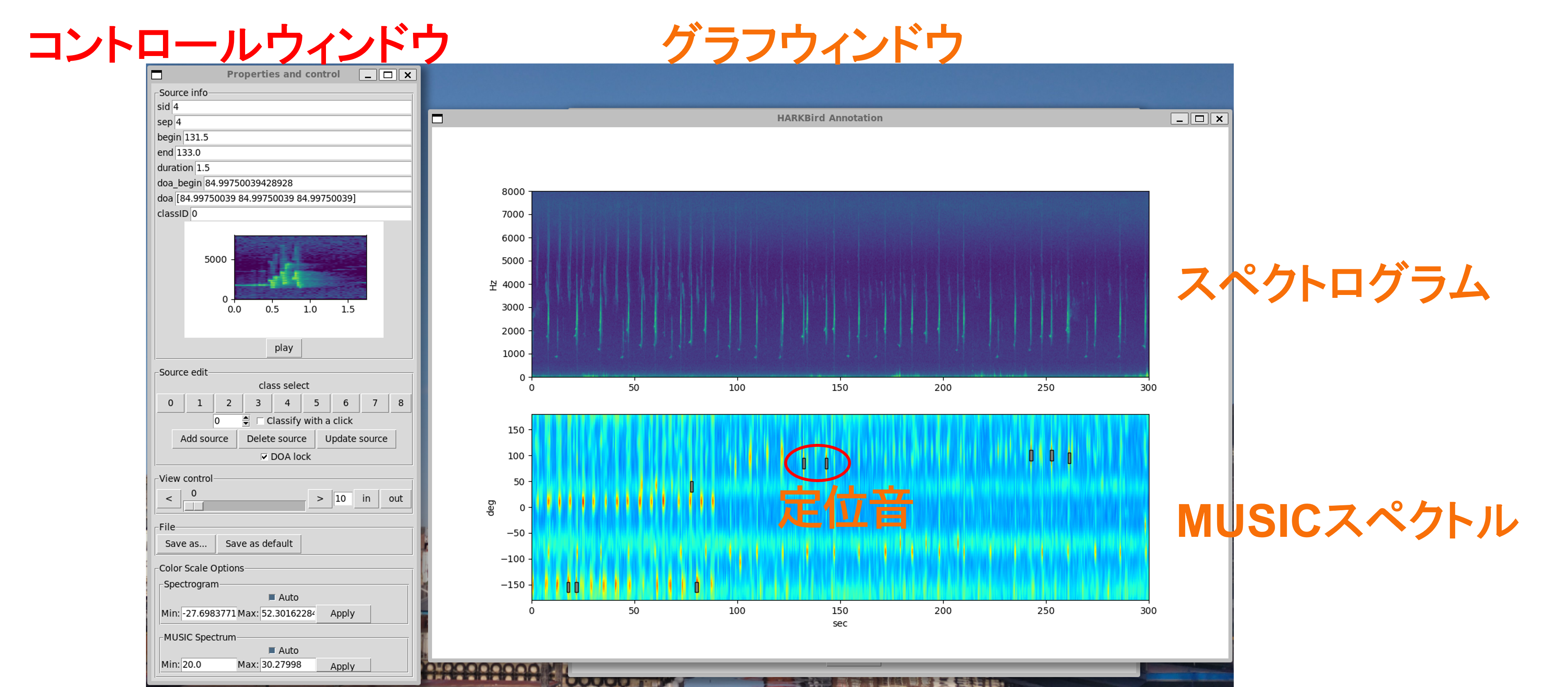
Task: Click the source marker near 262 sec, 95 deg
Action: tap(1070, 458)
